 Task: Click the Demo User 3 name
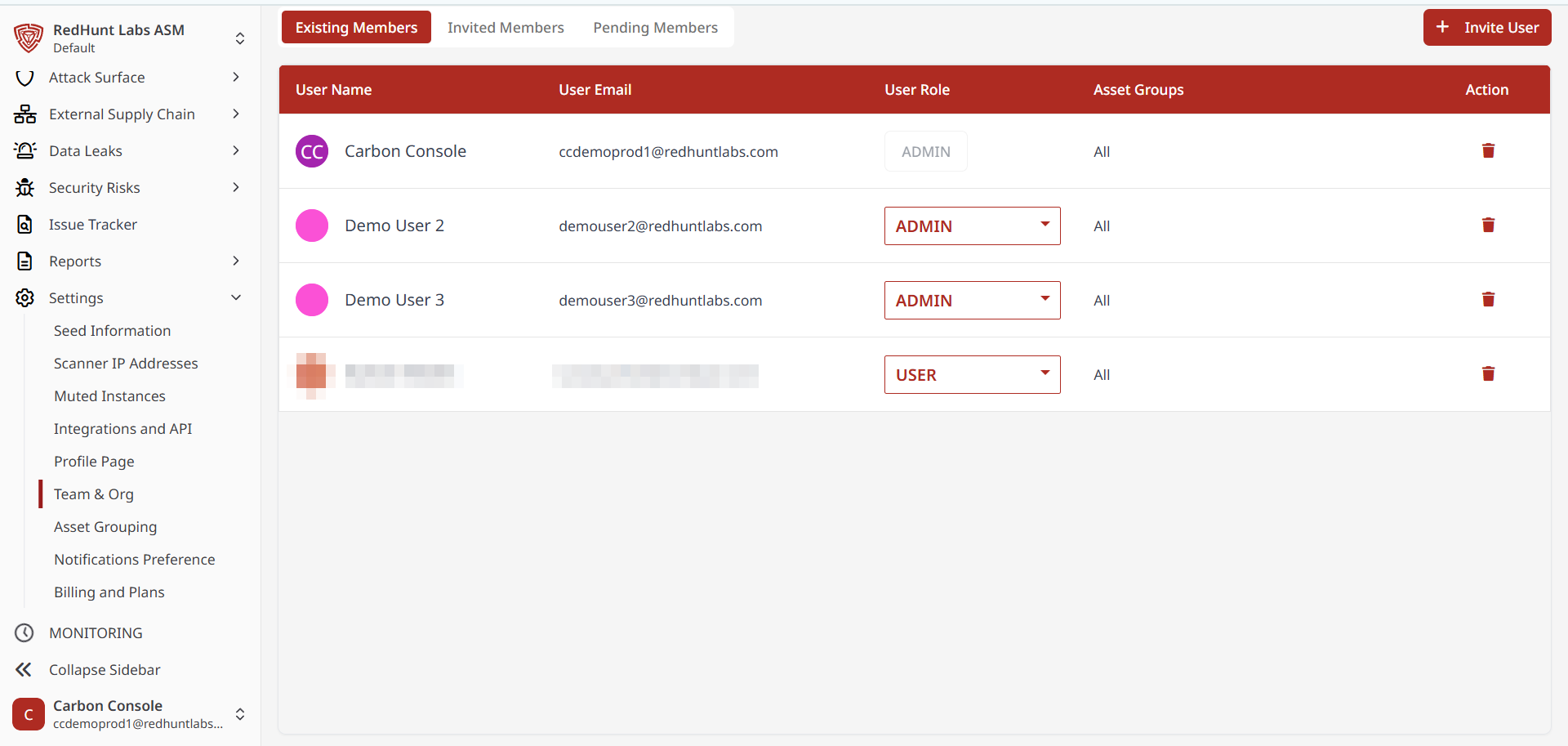(x=394, y=300)
